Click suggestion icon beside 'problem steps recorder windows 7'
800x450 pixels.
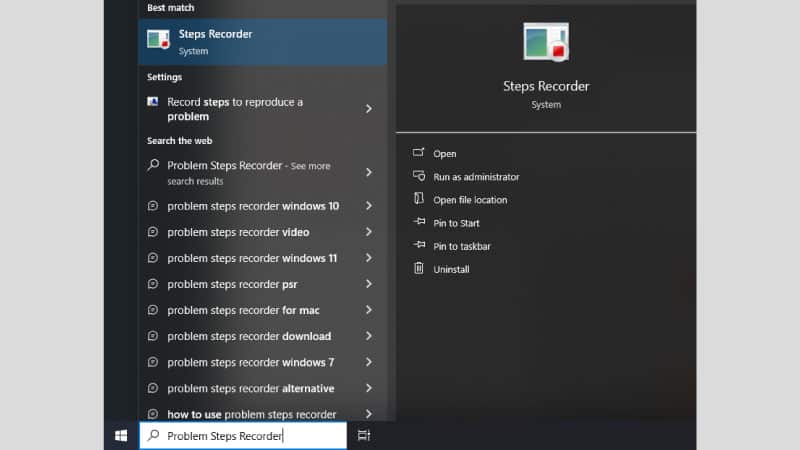[153, 362]
